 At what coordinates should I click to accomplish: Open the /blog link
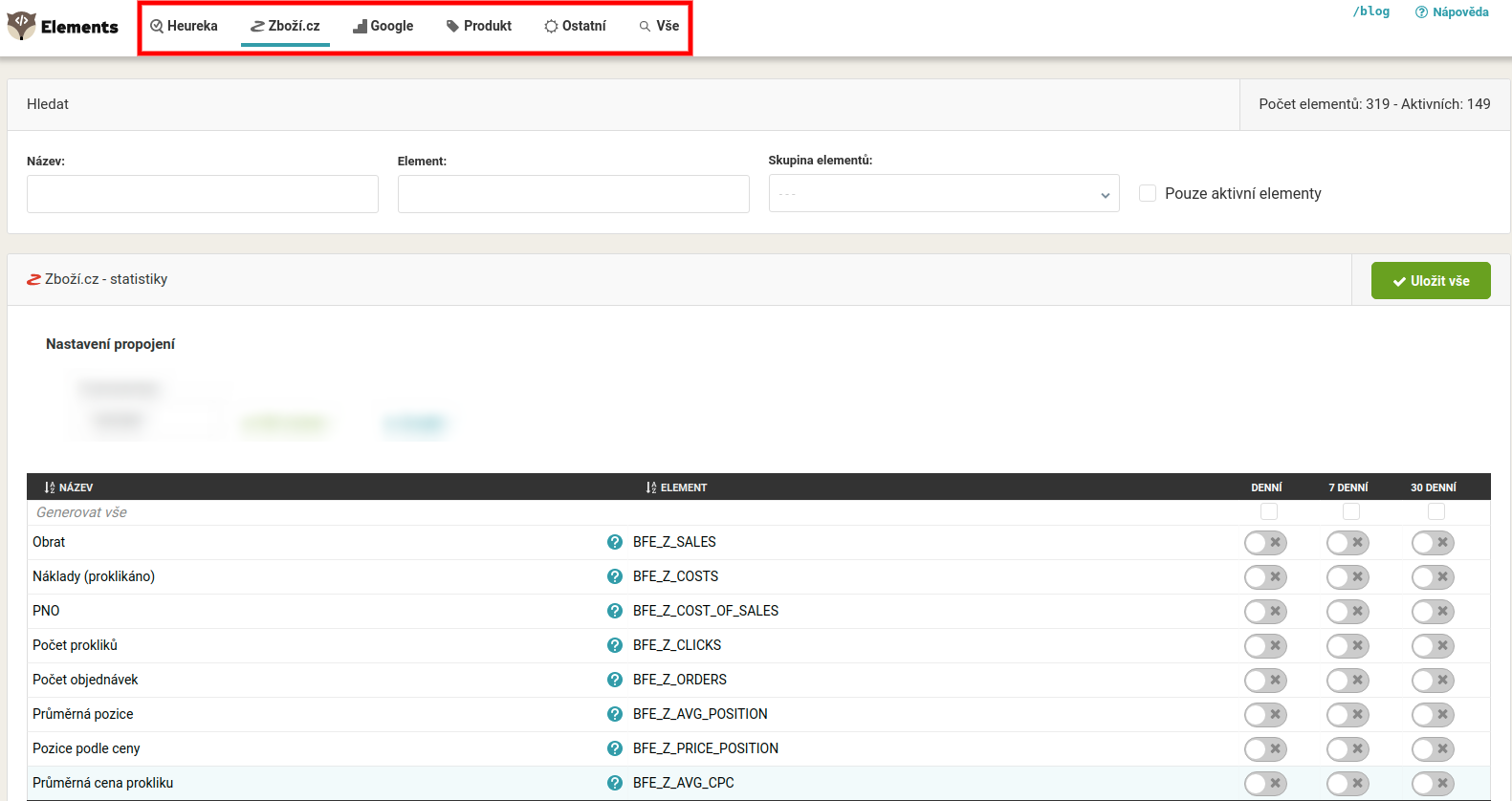tap(1371, 11)
